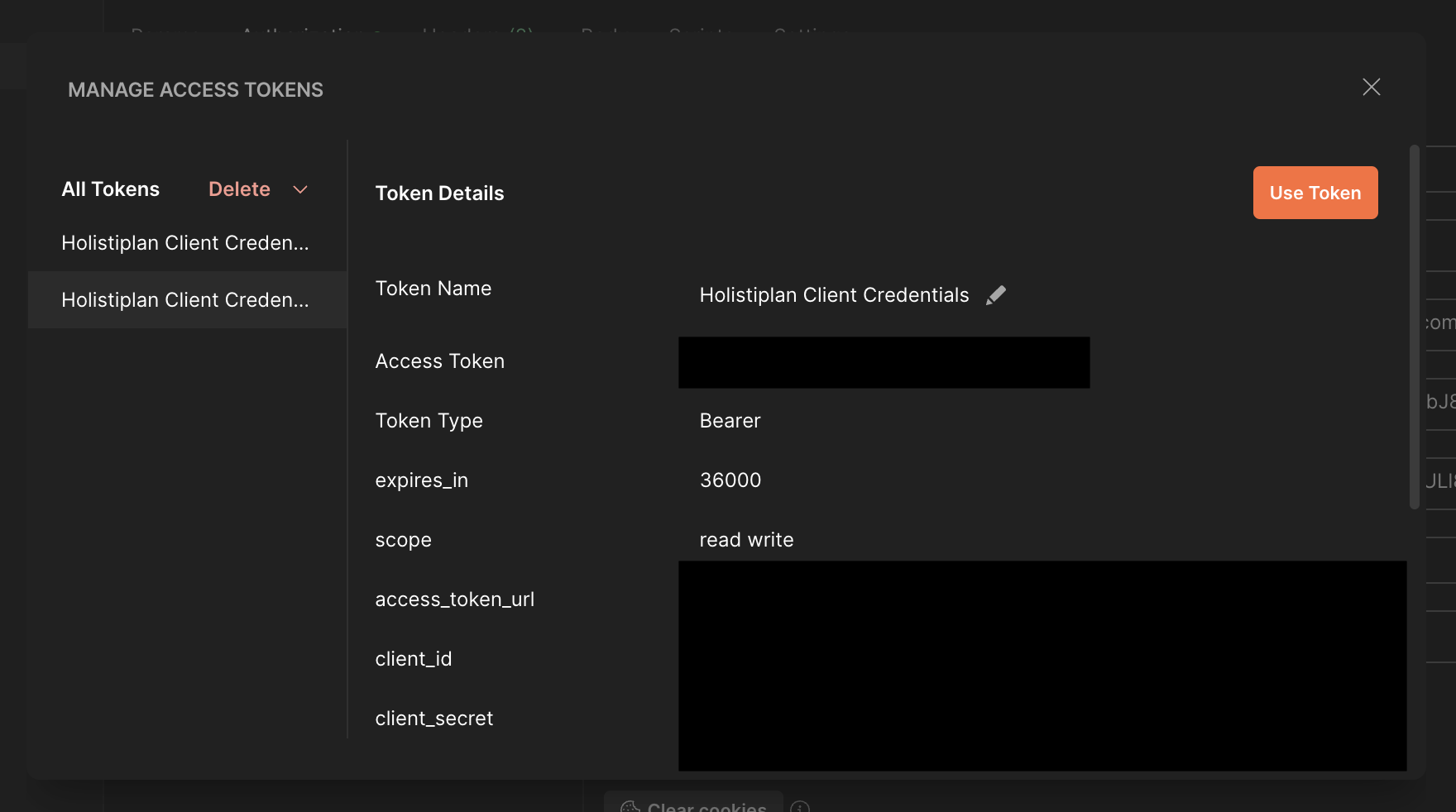Click the redacted Access Token field
Viewport: 1456px width, 812px height.
pos(884,362)
